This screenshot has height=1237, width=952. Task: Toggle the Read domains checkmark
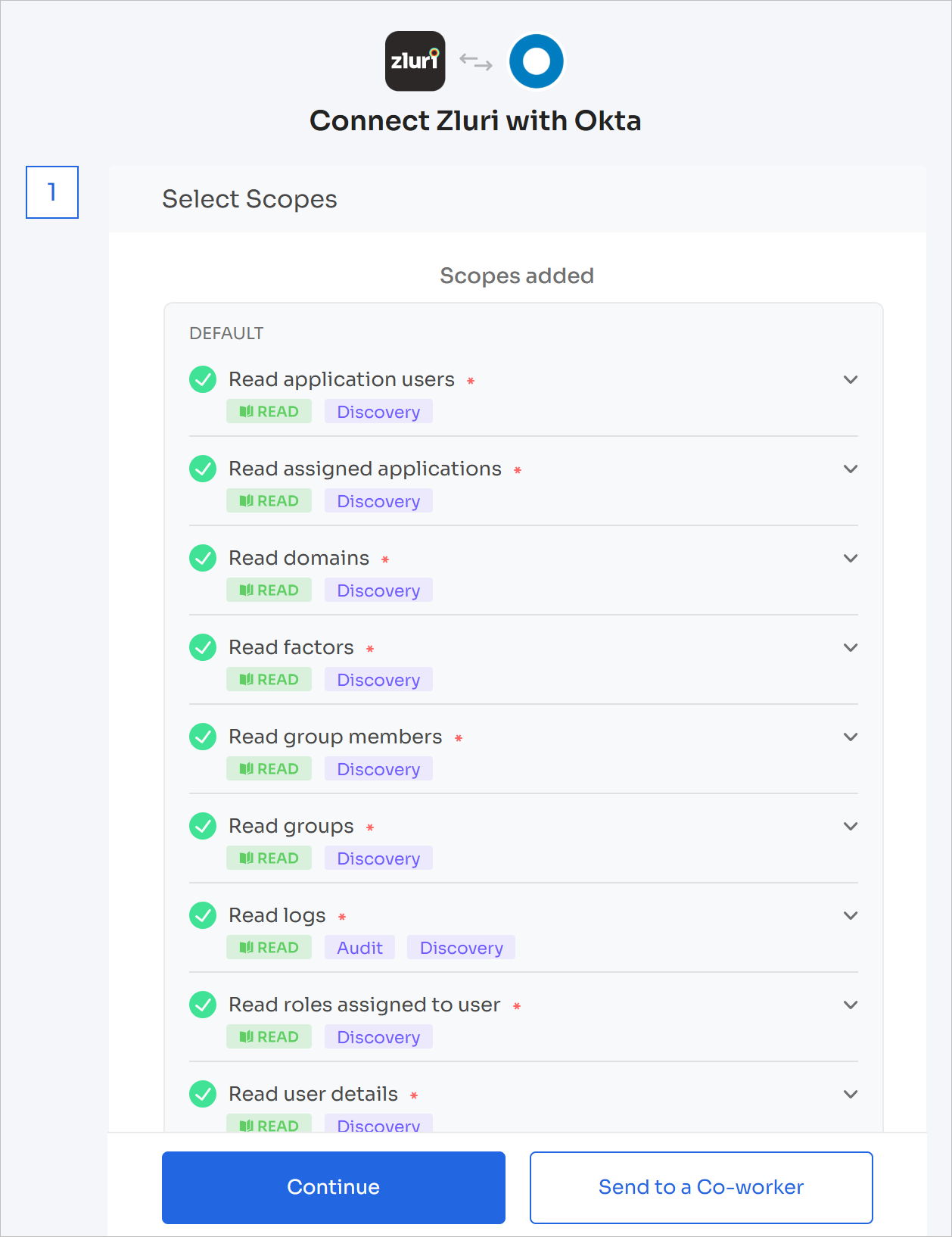[x=203, y=558]
